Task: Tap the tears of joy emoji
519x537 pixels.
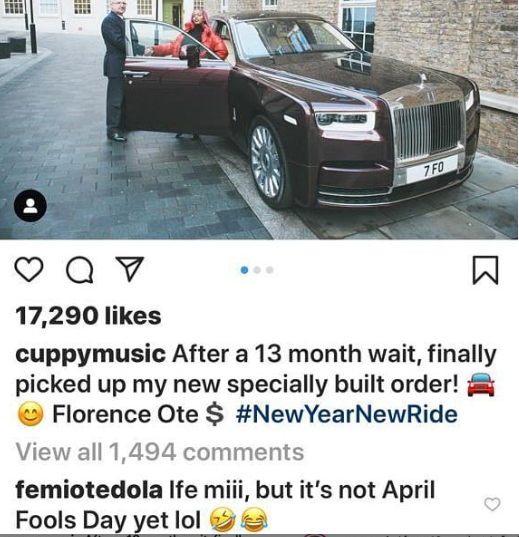Action: 254,520
